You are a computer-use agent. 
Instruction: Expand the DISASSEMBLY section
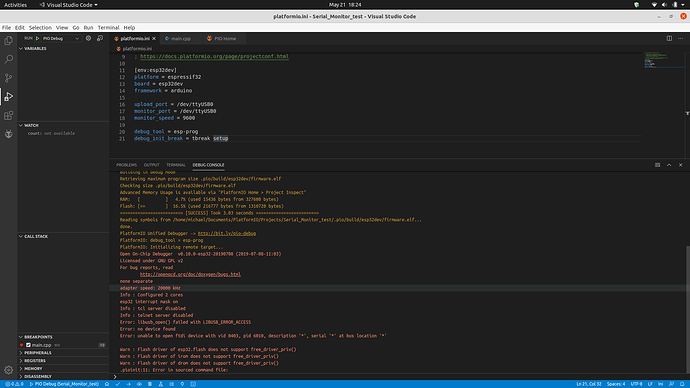point(63,377)
